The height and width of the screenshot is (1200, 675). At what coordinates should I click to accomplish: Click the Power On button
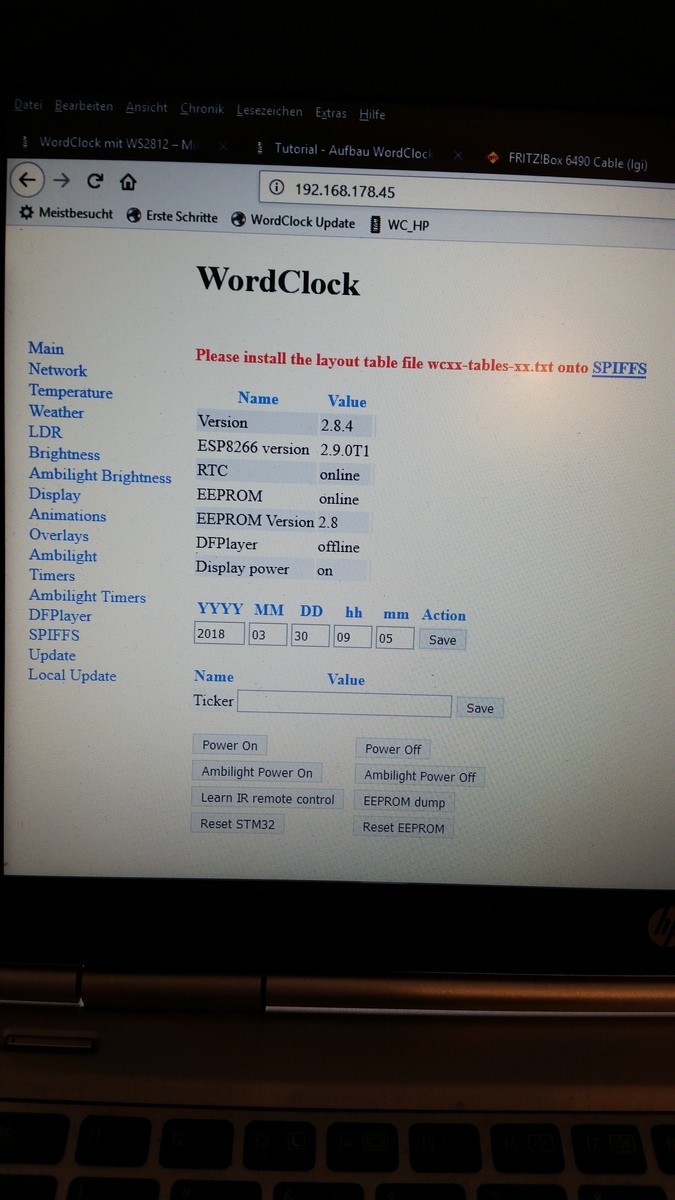(230, 745)
